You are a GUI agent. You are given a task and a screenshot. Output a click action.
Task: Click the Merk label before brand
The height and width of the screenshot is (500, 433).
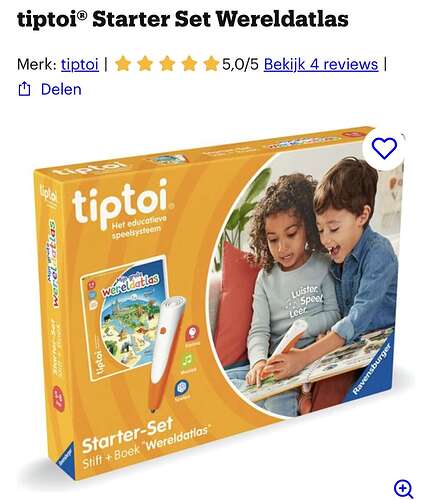point(37,64)
